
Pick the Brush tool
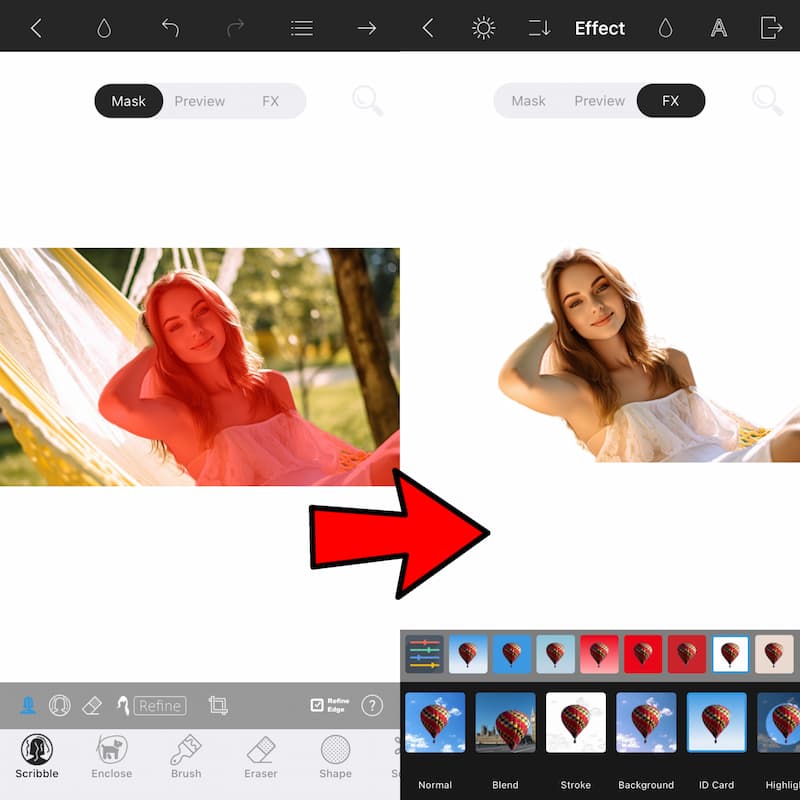tap(186, 755)
